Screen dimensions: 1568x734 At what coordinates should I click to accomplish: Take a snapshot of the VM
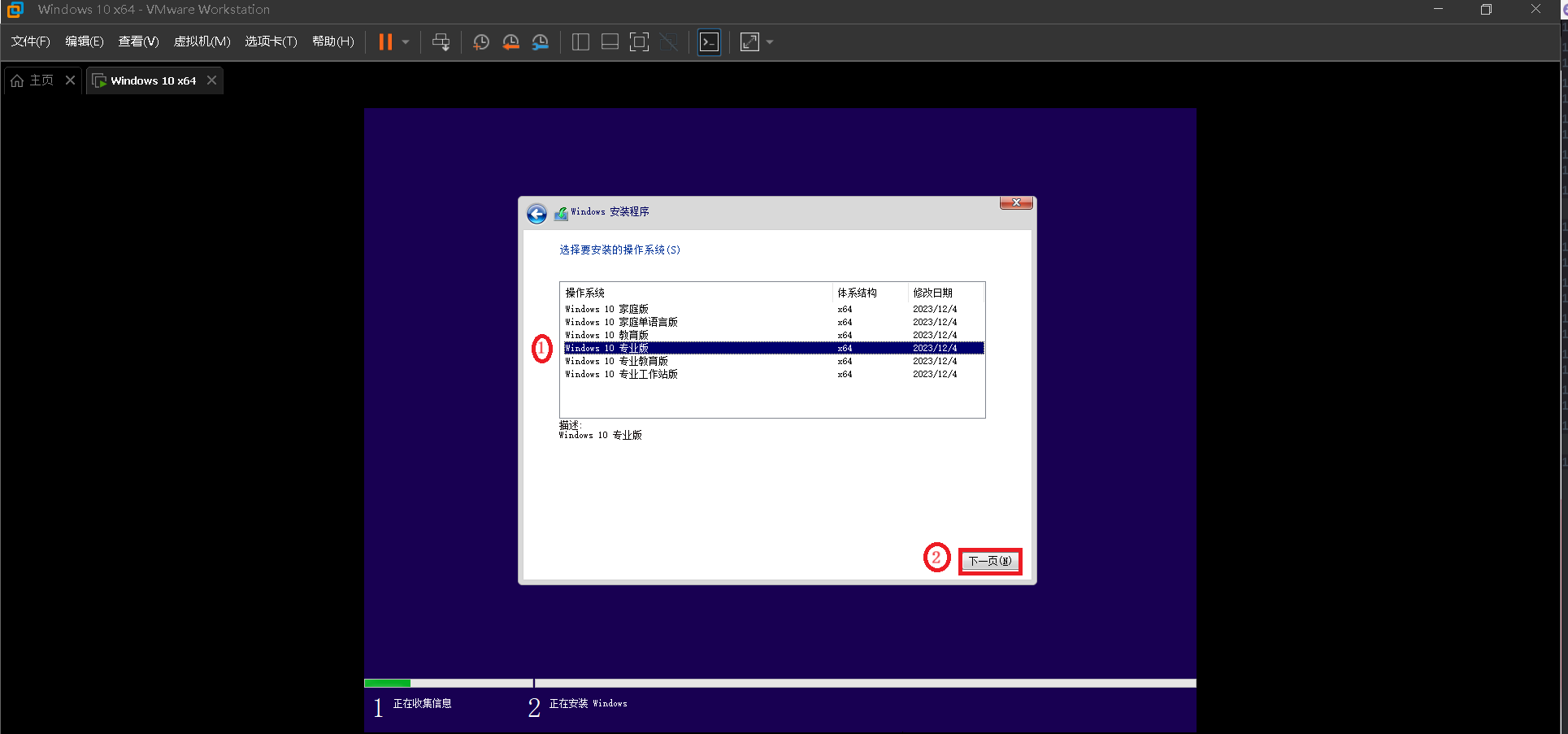[481, 42]
